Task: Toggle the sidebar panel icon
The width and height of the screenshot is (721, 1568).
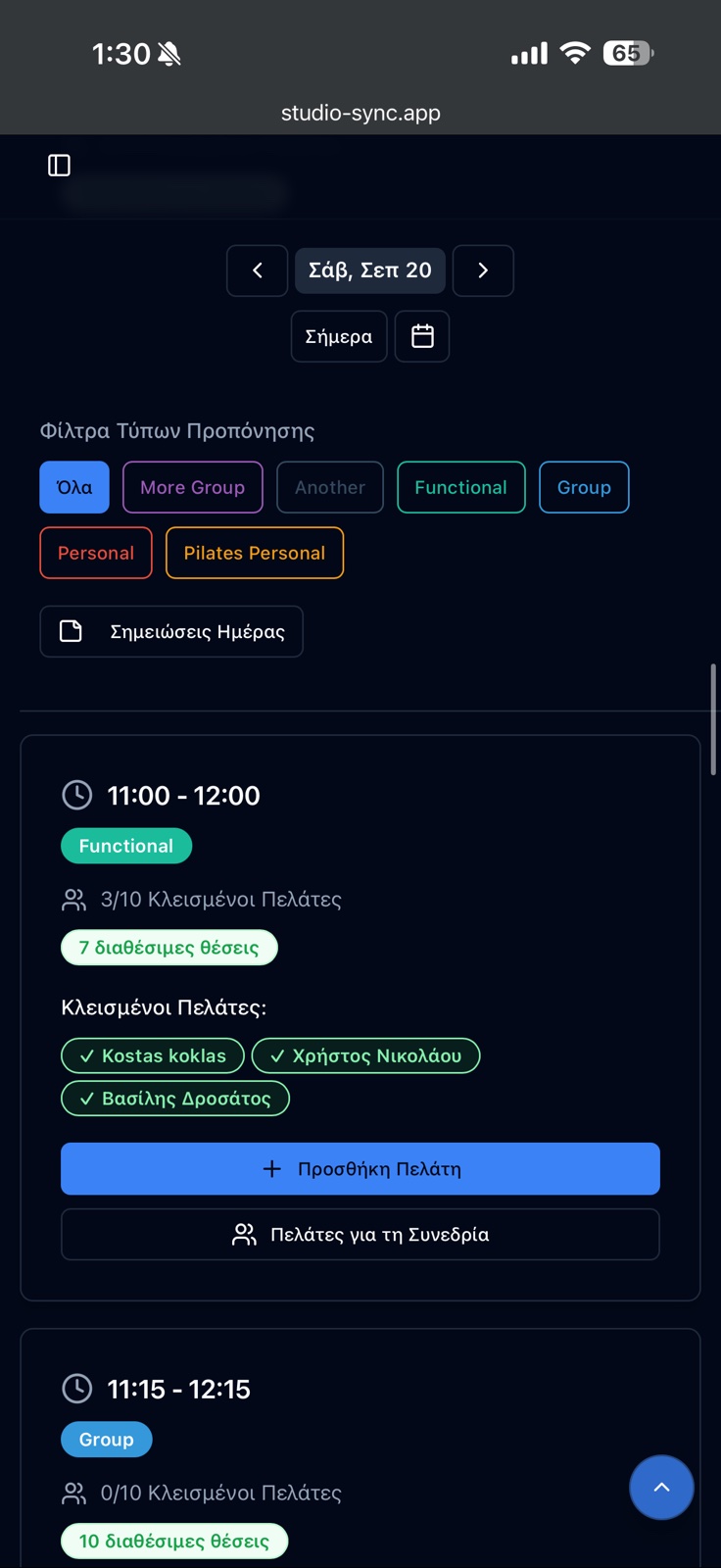Action: 59,166
